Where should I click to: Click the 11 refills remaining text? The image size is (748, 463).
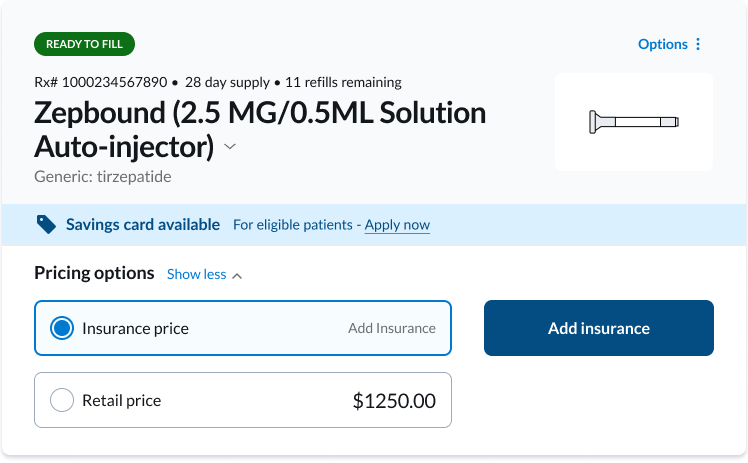coord(343,82)
